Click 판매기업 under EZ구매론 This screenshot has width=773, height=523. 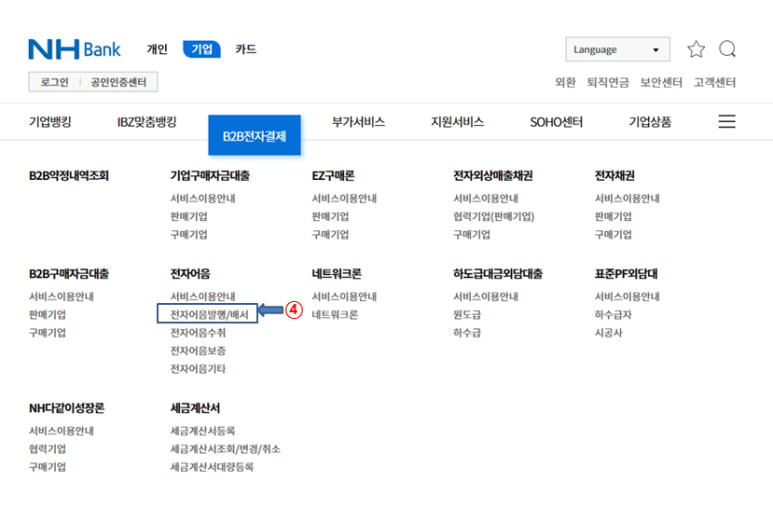coord(330,216)
